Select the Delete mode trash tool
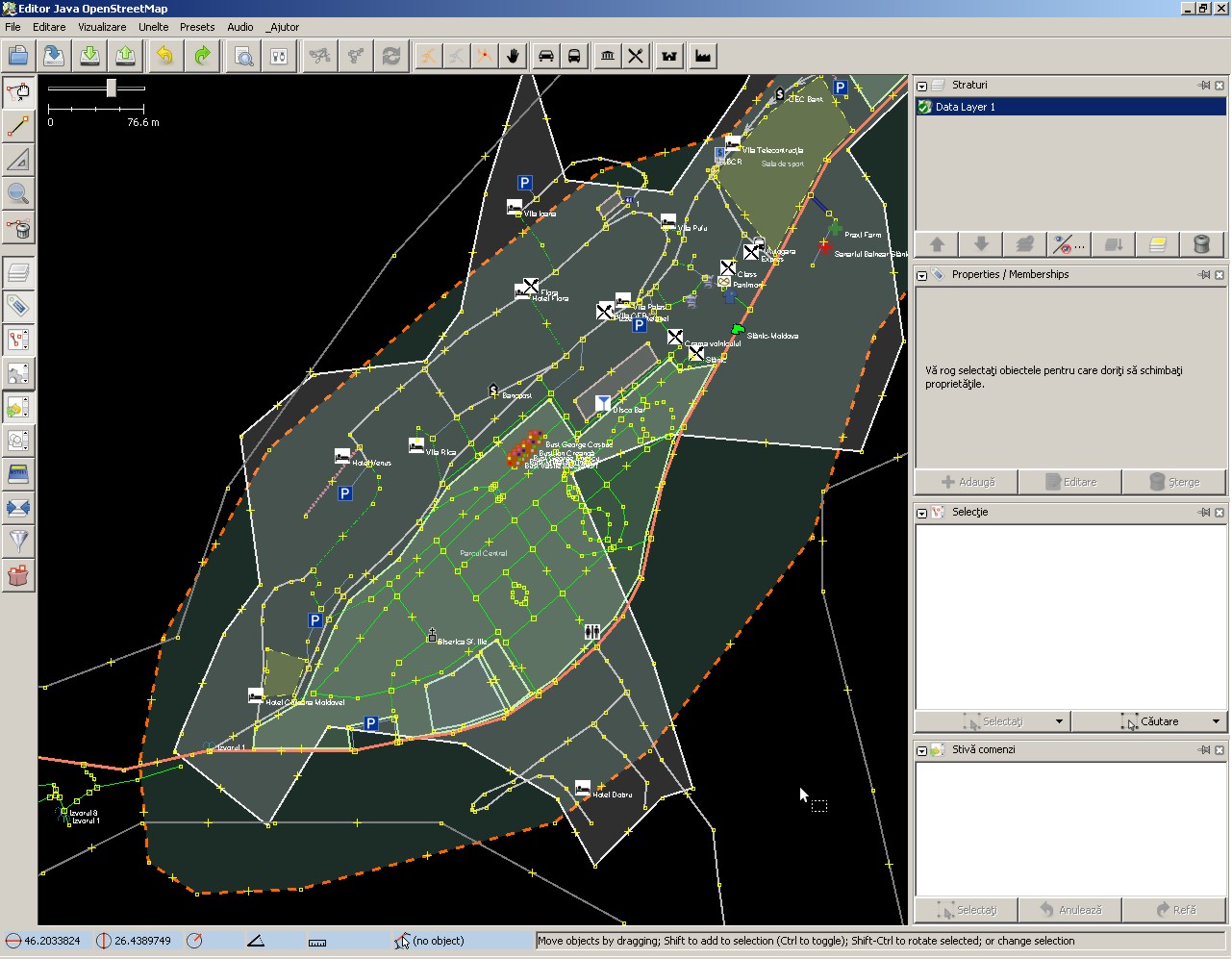This screenshot has width=1232, height=959. (x=18, y=228)
